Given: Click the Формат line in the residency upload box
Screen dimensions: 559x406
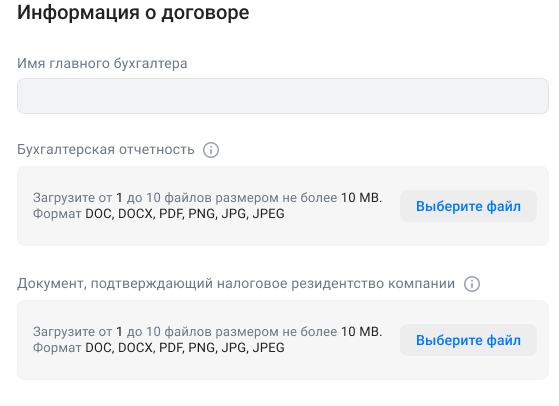Looking at the screenshot, I should (x=159, y=348).
